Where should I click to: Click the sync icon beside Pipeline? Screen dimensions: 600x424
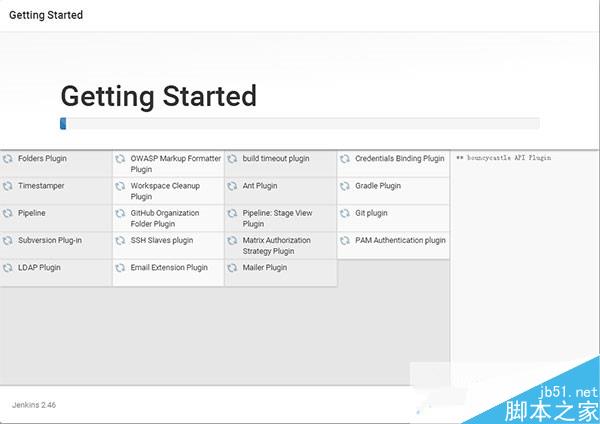coord(8,213)
